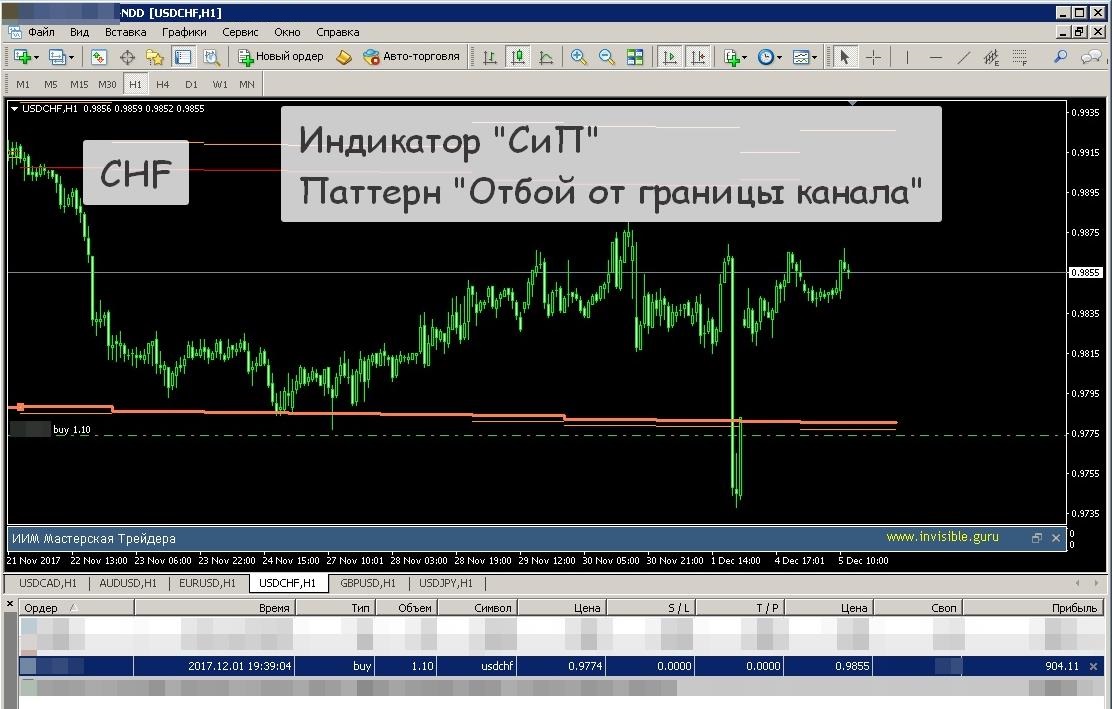The image size is (1112, 709).
Task: Close the usdchf buy order row
Action: click(1094, 666)
